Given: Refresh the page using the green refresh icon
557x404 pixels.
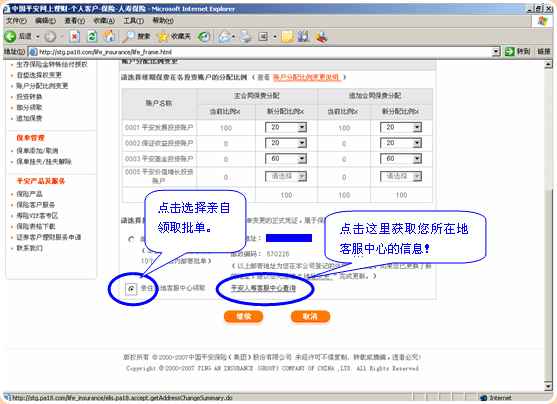Looking at the screenshot, I should point(92,36).
